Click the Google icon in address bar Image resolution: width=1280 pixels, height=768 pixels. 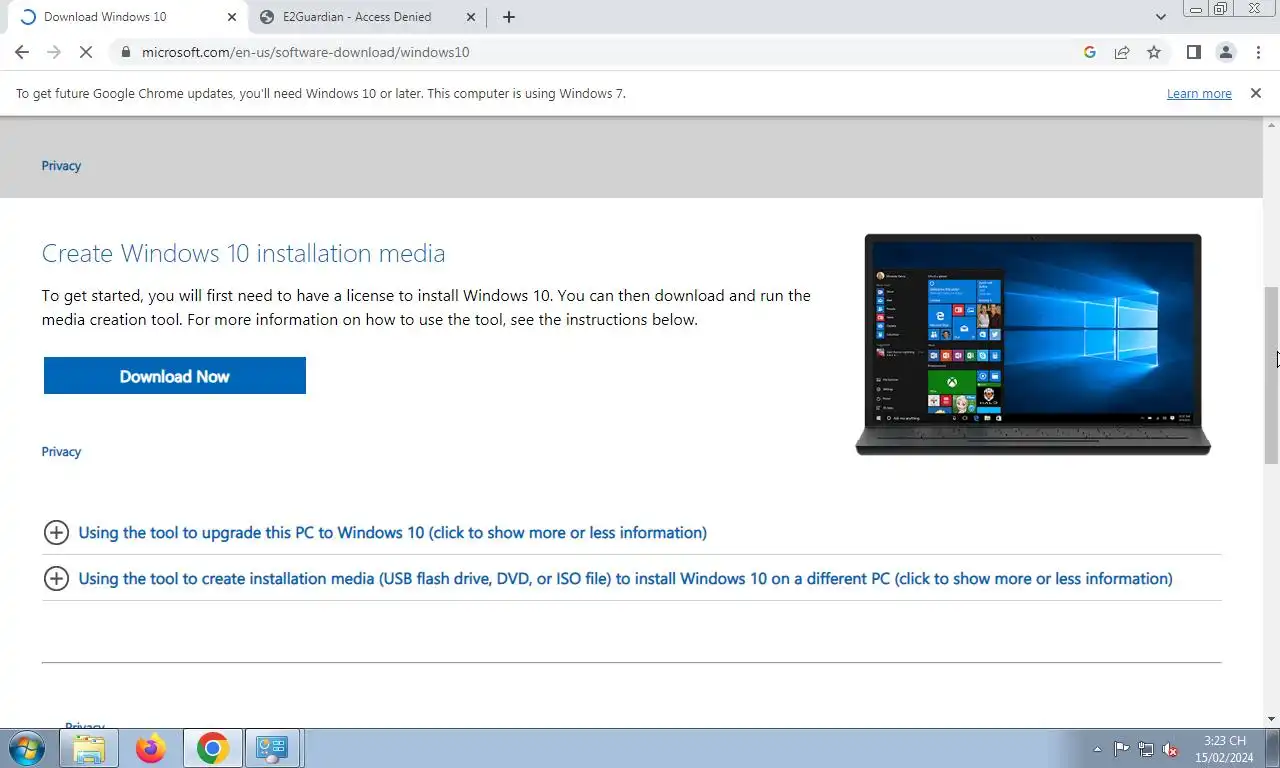pos(1090,52)
